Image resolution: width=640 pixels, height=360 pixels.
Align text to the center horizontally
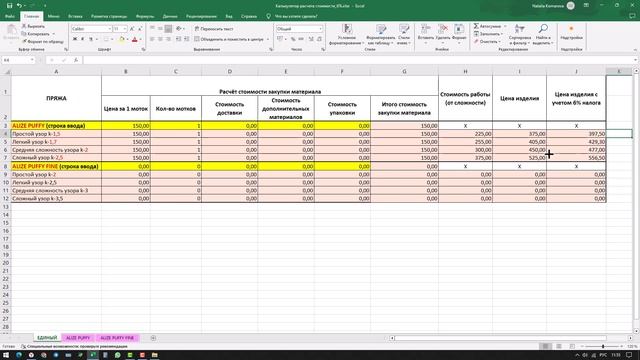point(160,39)
